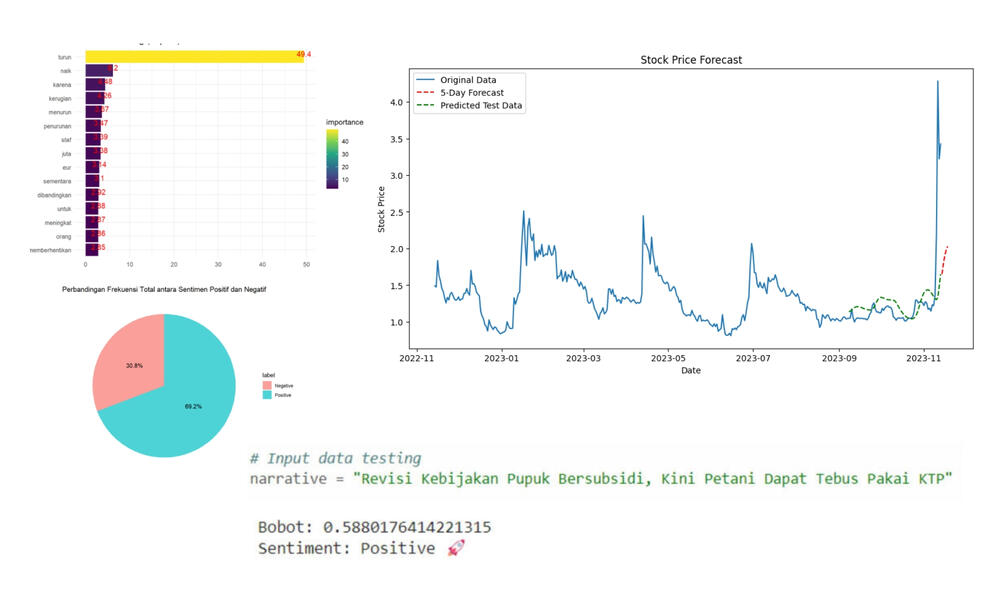The width and height of the screenshot is (989, 606).
Task: Click the rocket emoji after Sentiment: Positive
Action: [456, 549]
